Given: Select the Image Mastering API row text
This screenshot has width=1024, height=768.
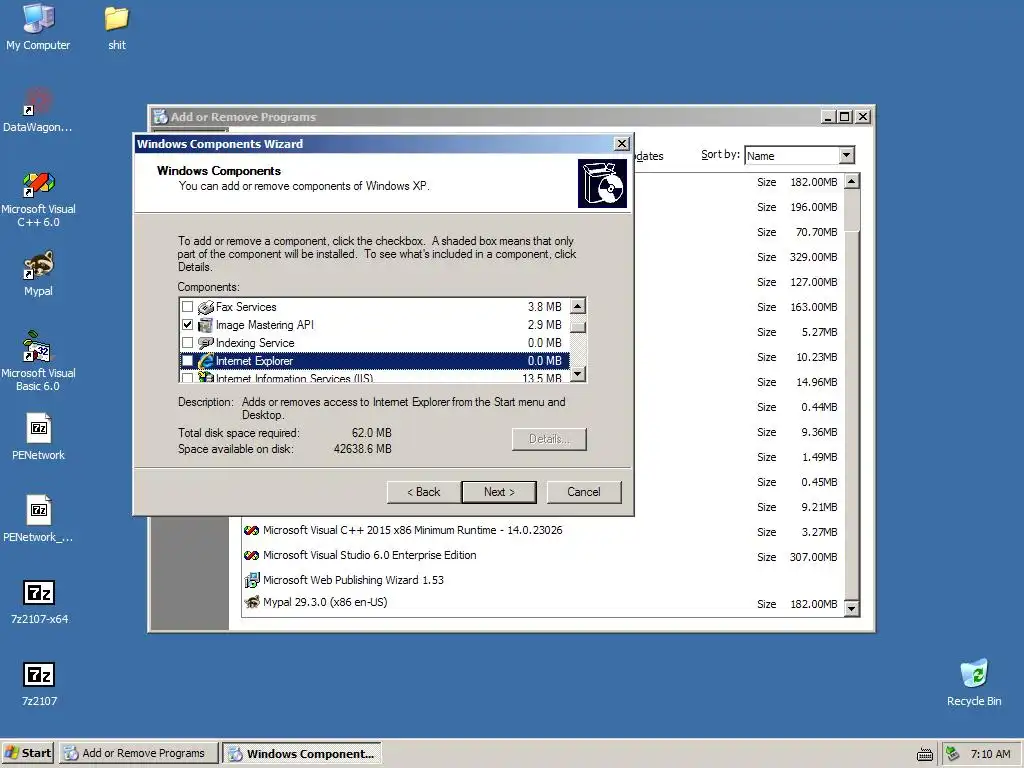Looking at the screenshot, I should pyautogui.click(x=264, y=325).
